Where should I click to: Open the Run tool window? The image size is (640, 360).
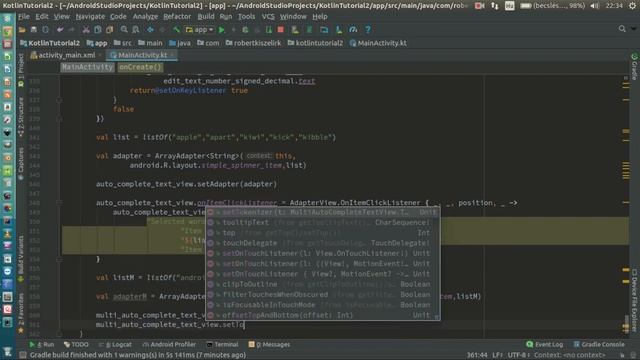(42, 344)
